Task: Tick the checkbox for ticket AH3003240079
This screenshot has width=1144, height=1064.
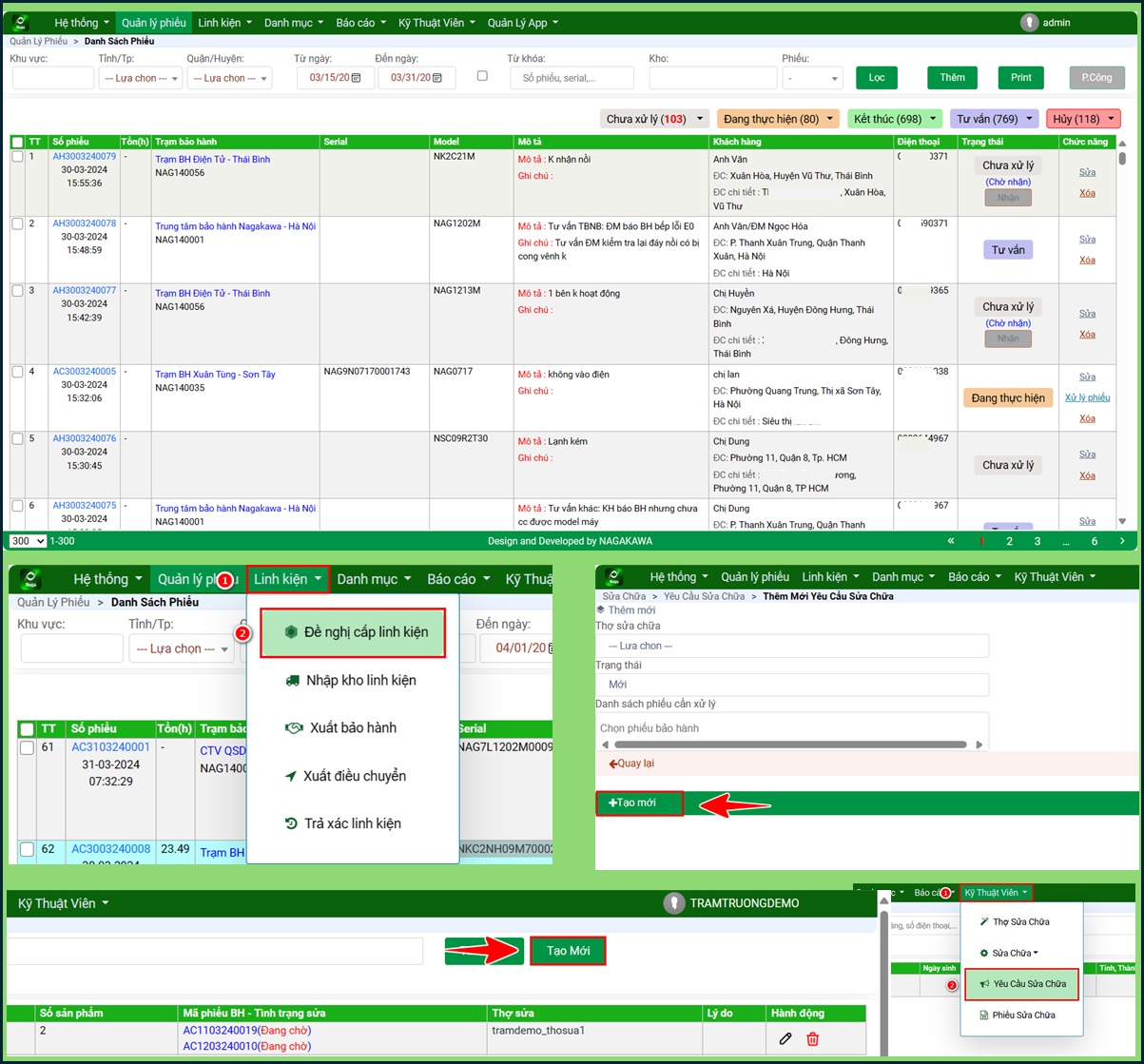Action: [17, 158]
